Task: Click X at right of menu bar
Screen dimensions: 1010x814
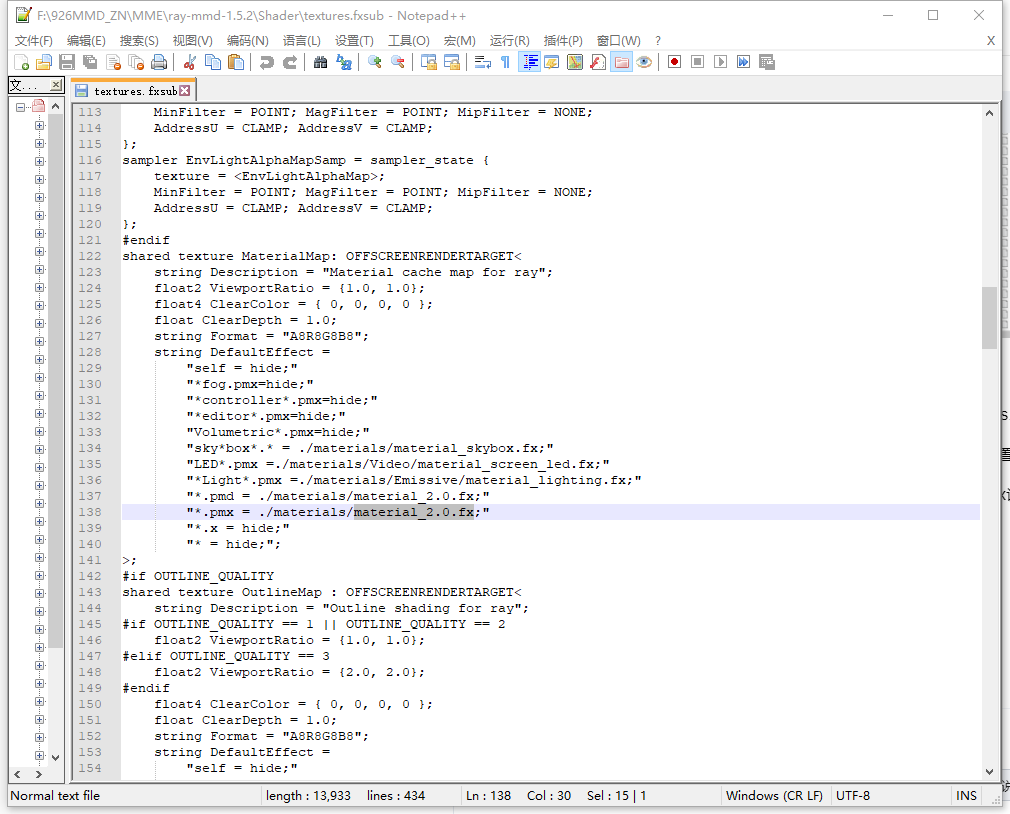Action: (x=991, y=41)
